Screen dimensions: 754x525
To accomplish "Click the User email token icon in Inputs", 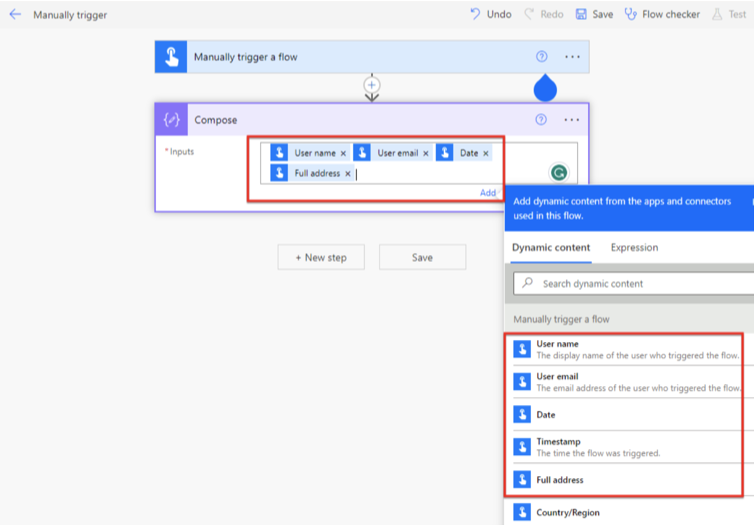I will [x=362, y=153].
